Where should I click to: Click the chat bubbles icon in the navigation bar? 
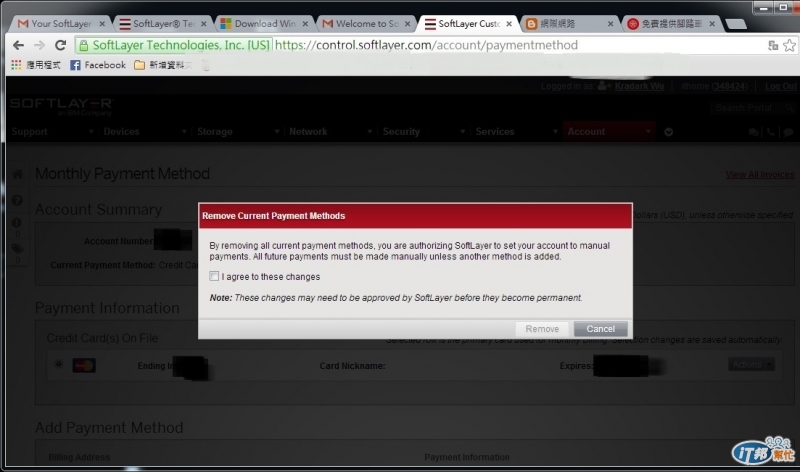[x=753, y=132]
